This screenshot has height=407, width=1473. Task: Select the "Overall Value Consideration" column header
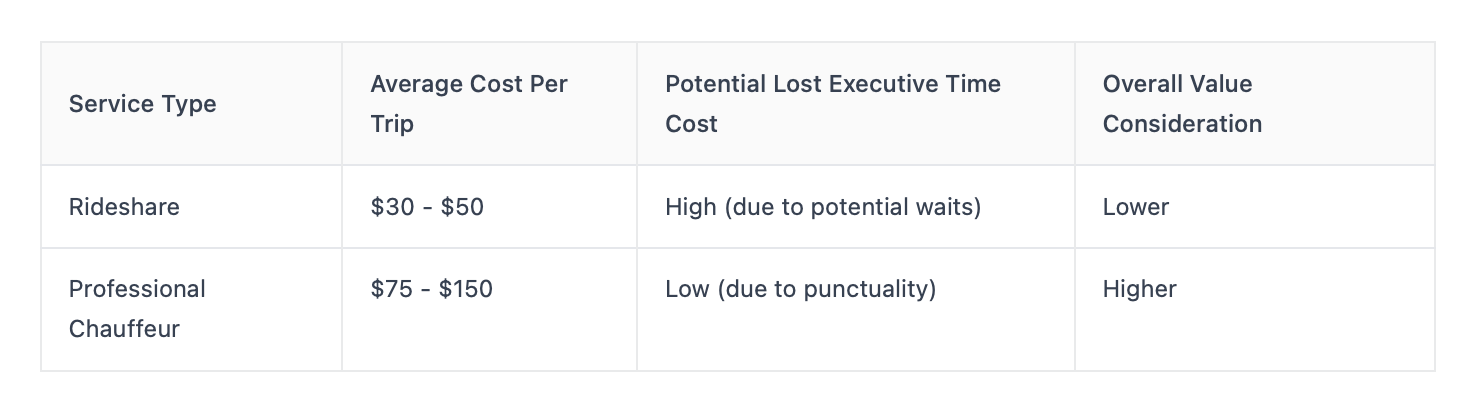[x=1182, y=104]
